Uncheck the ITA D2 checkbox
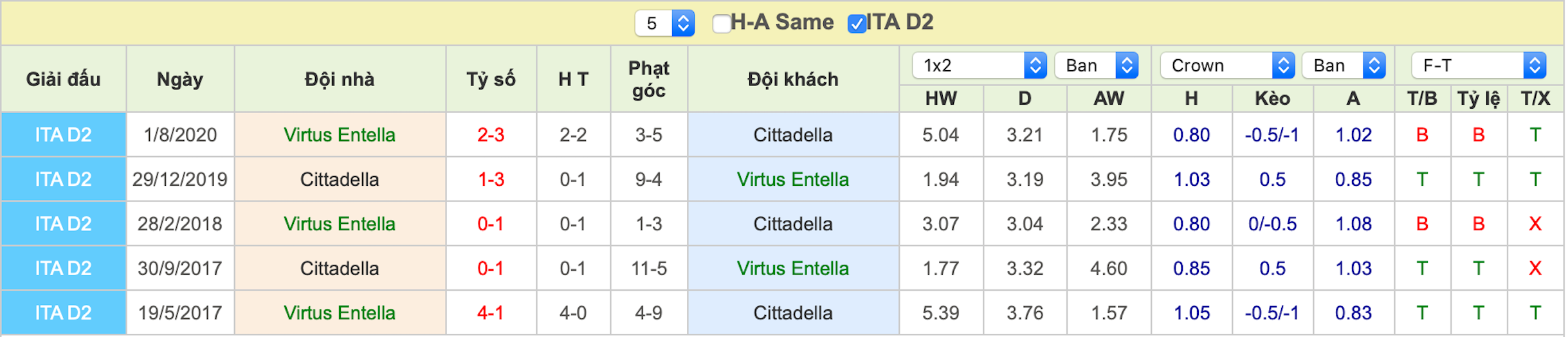 [857, 24]
